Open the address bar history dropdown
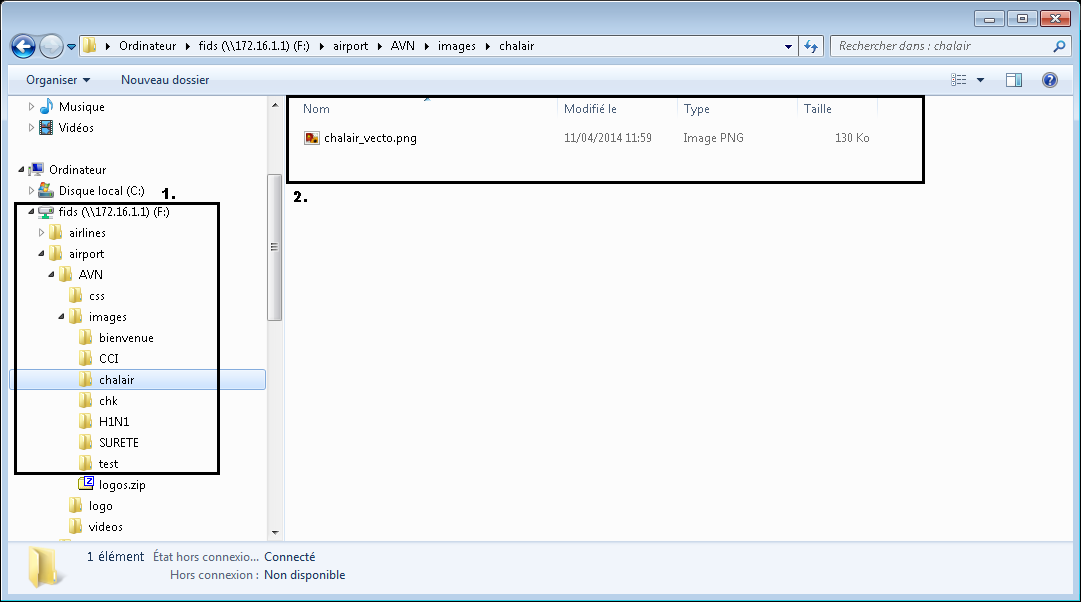 tap(785, 46)
